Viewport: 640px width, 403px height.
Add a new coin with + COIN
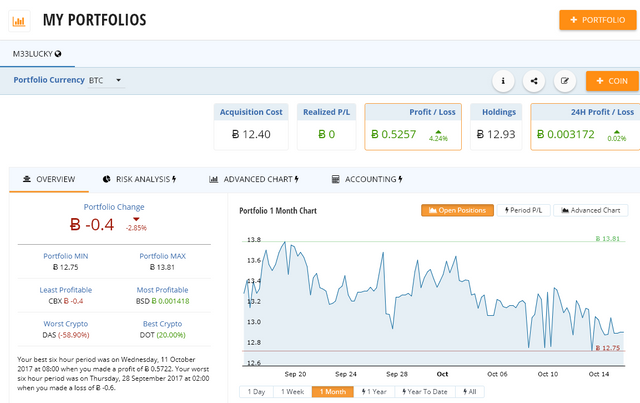coord(611,81)
